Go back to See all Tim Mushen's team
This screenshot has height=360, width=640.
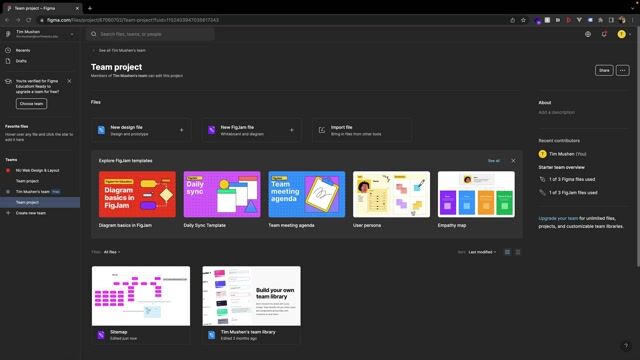[122, 50]
